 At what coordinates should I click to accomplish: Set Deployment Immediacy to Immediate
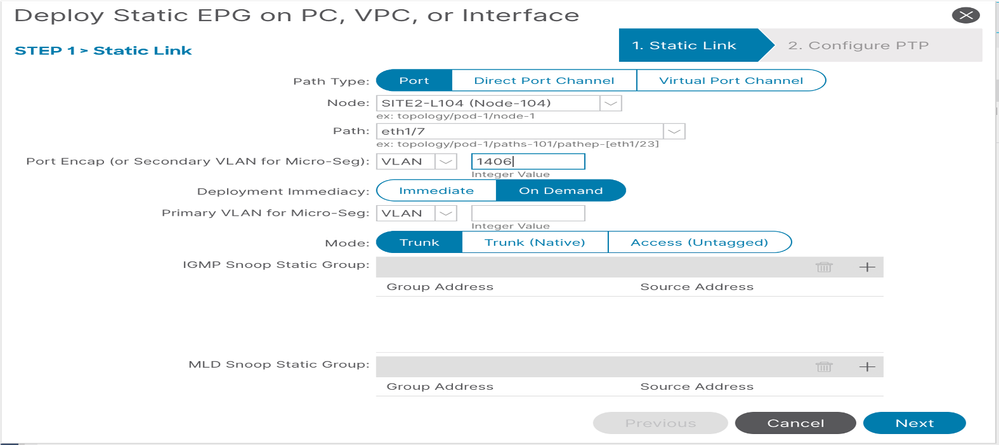coord(436,191)
